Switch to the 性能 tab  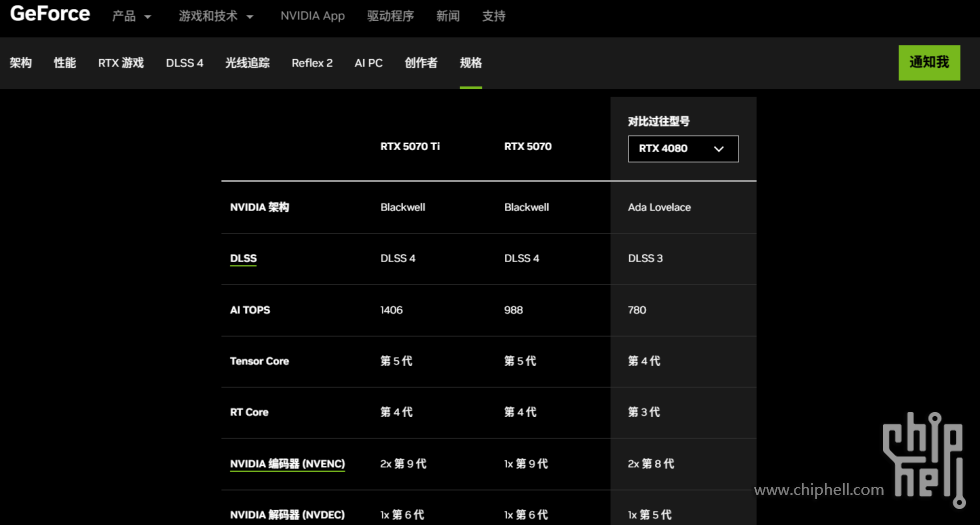(65, 62)
